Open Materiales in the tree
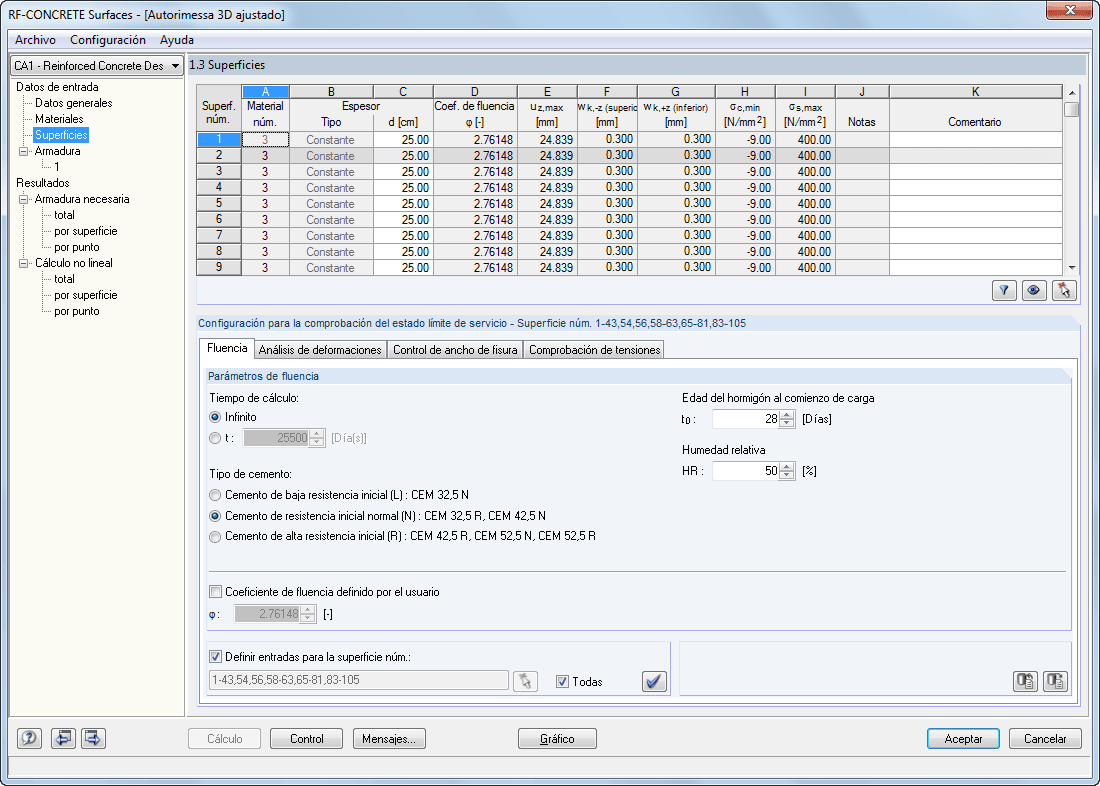 (59, 119)
